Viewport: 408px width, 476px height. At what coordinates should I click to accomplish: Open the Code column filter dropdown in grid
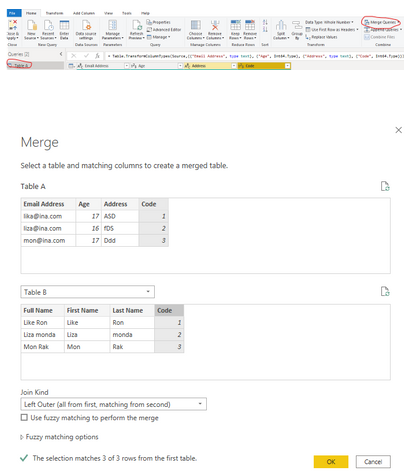tap(287, 66)
